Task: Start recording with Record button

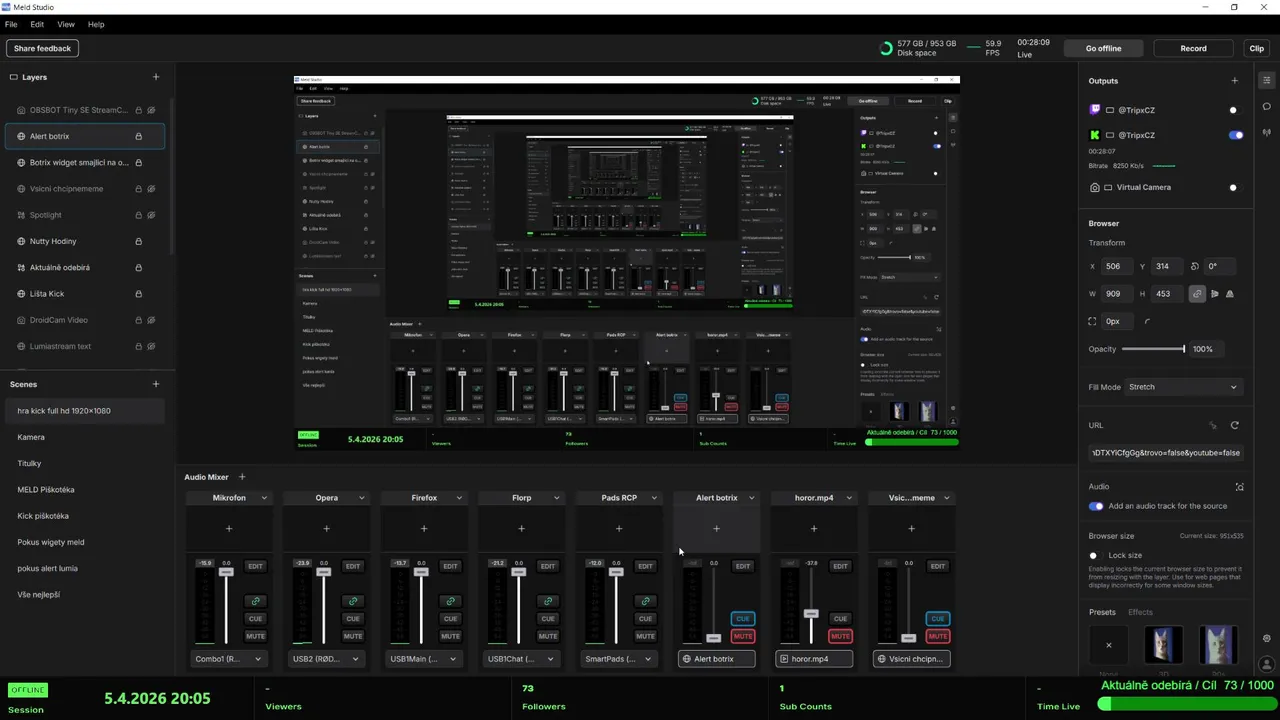Action: tap(1193, 48)
